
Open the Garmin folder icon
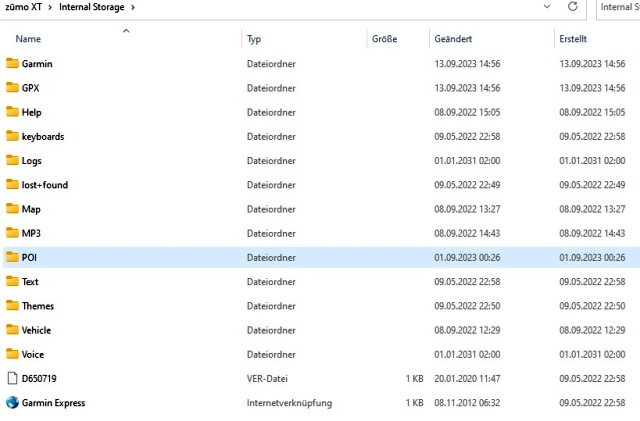click(x=12, y=63)
